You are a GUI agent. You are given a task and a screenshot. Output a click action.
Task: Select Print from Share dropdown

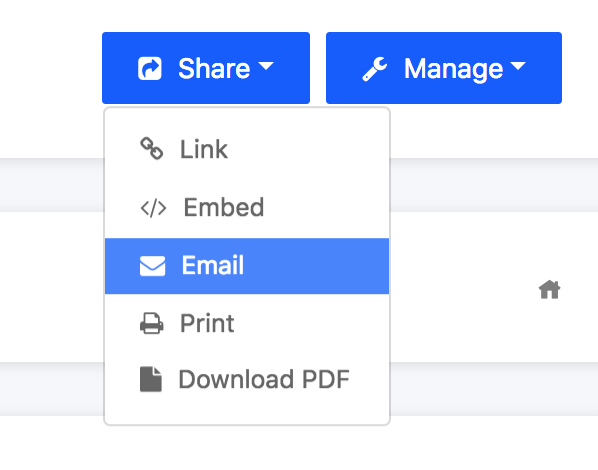coord(247,324)
